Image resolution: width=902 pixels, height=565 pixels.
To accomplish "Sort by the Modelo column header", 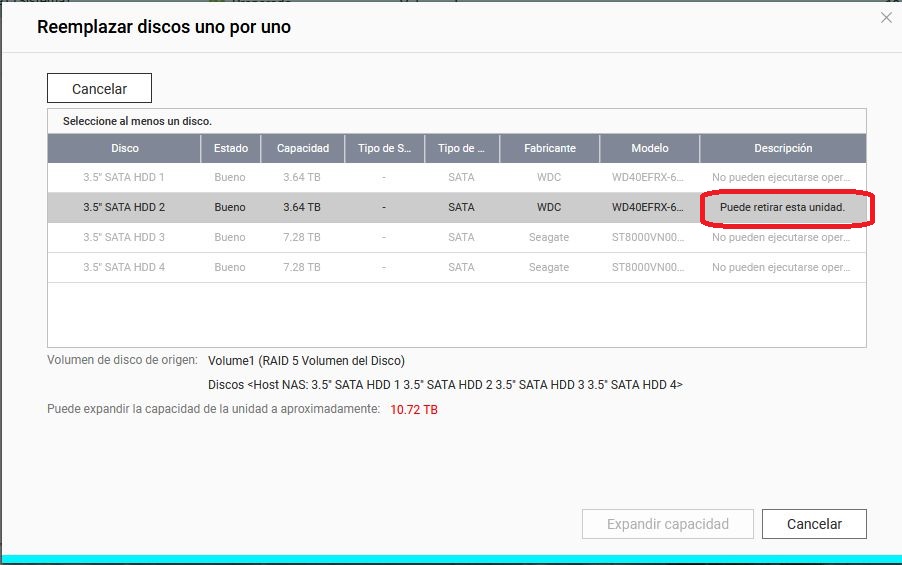I will coord(650,148).
